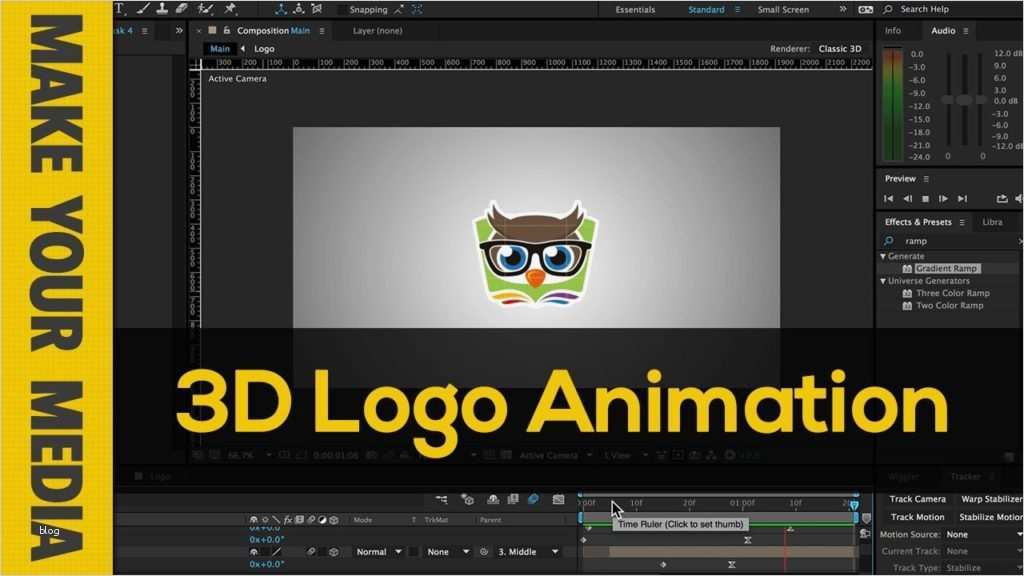The width and height of the screenshot is (1024, 576).
Task: Toggle the 3D switch on the Middle layer
Action: point(336,551)
